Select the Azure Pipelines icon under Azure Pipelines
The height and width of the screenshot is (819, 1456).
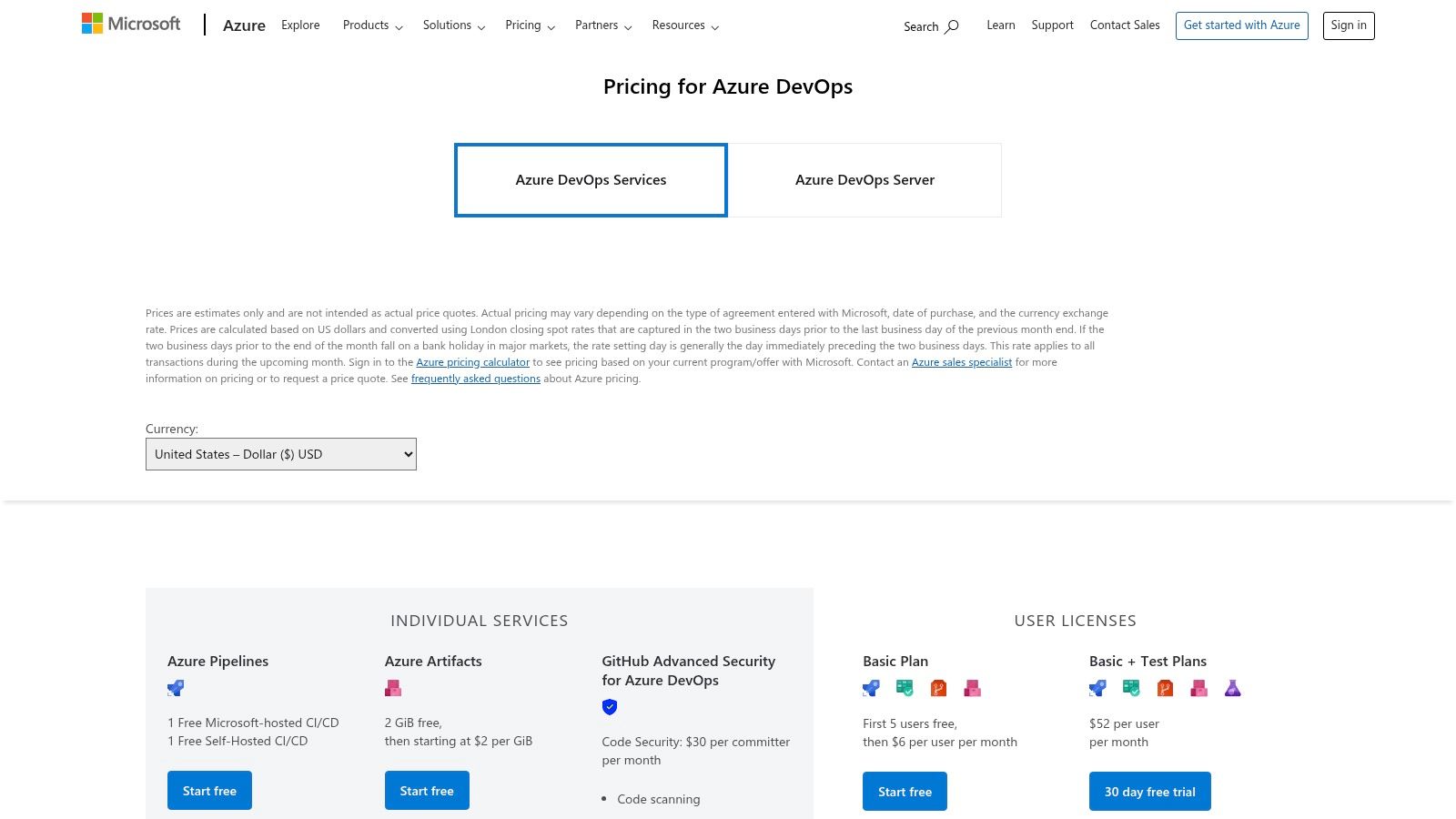[x=176, y=688]
